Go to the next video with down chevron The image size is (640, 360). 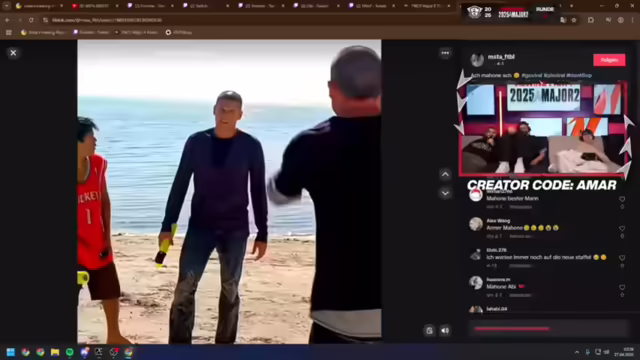[x=445, y=193]
